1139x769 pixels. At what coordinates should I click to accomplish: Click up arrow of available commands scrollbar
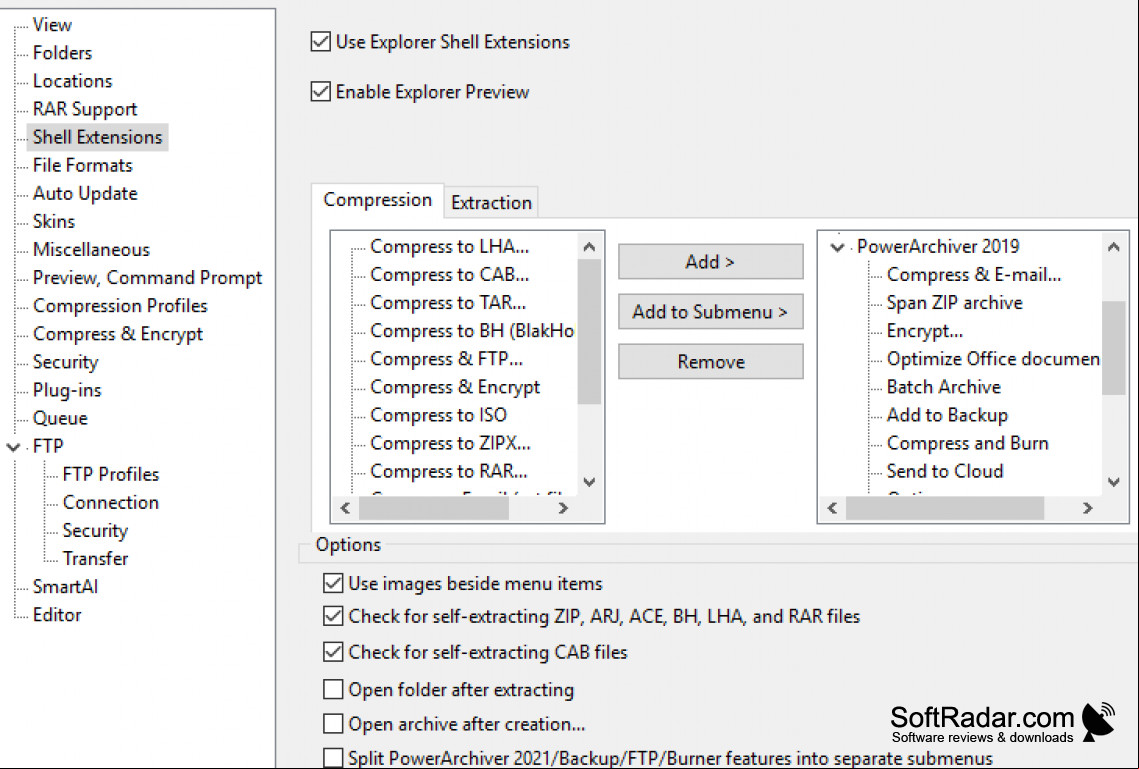click(589, 247)
